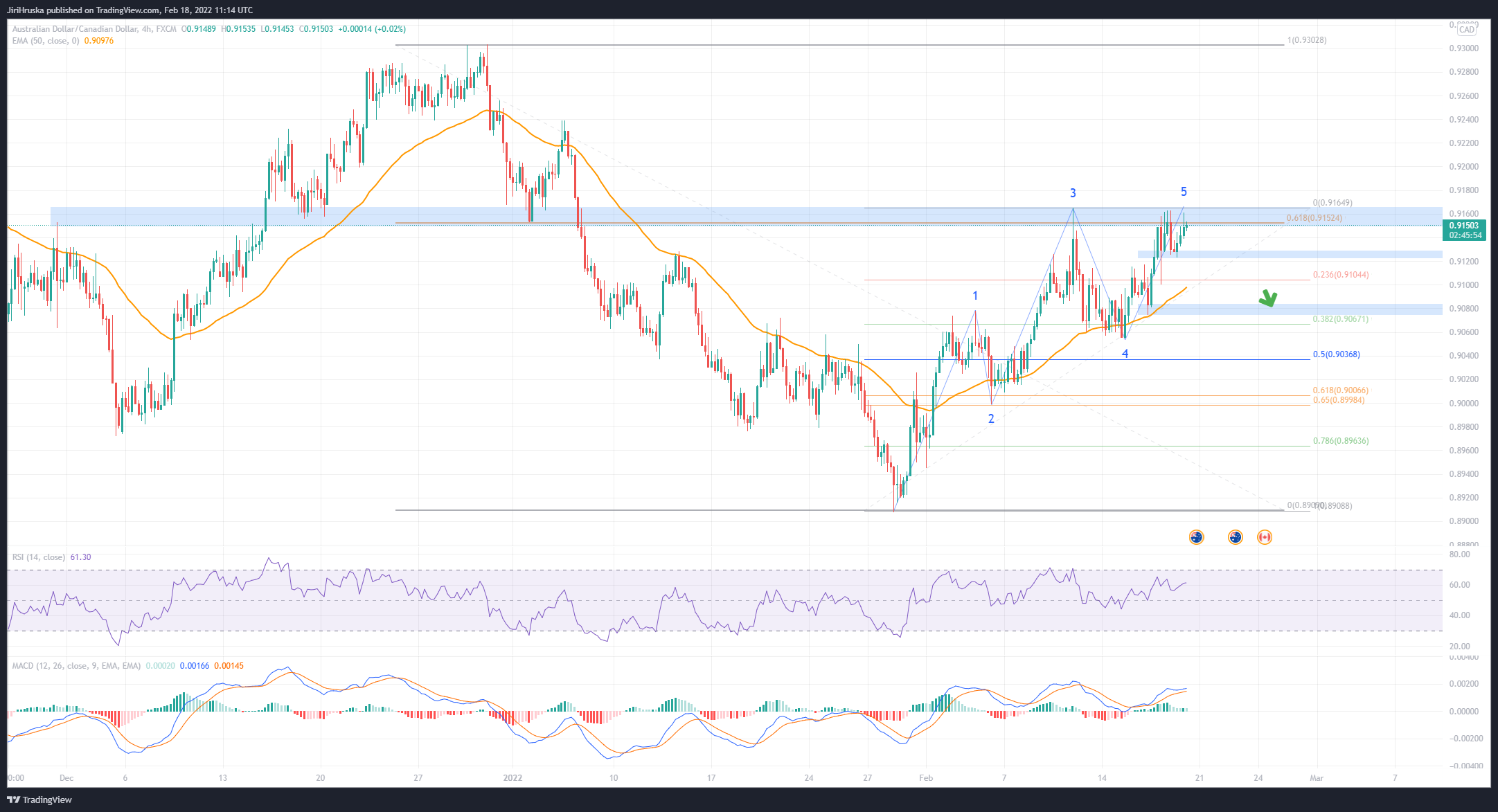Click the leftmost Australian flag event icon
Screen dimensions: 1498x812
(x=1196, y=537)
